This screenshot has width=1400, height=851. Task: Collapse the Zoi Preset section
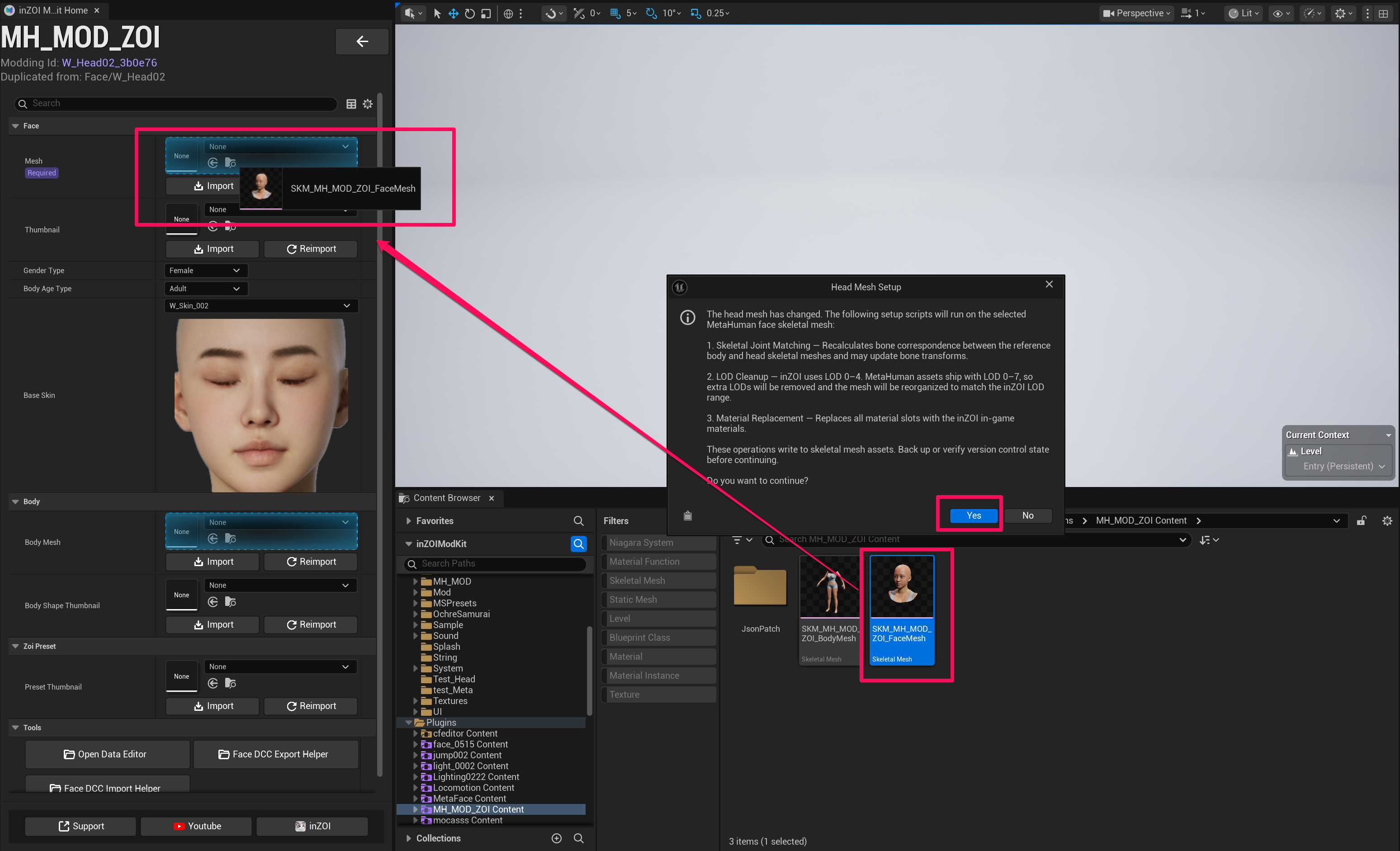click(x=15, y=646)
